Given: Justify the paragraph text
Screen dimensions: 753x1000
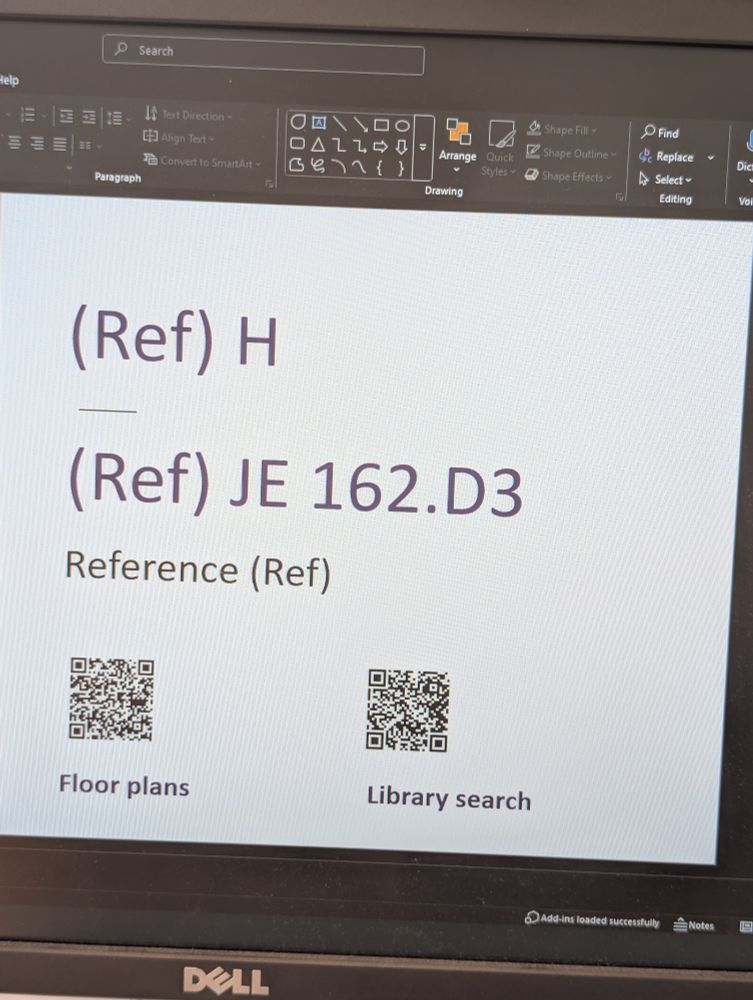Looking at the screenshot, I should point(59,144).
